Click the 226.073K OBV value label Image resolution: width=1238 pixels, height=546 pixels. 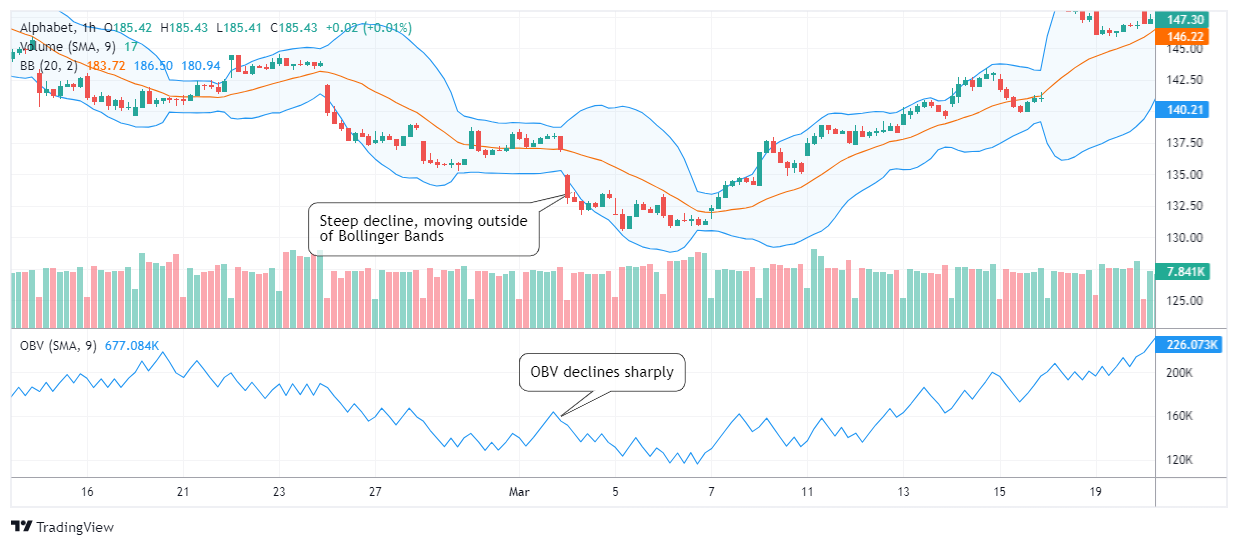pyautogui.click(x=1187, y=345)
